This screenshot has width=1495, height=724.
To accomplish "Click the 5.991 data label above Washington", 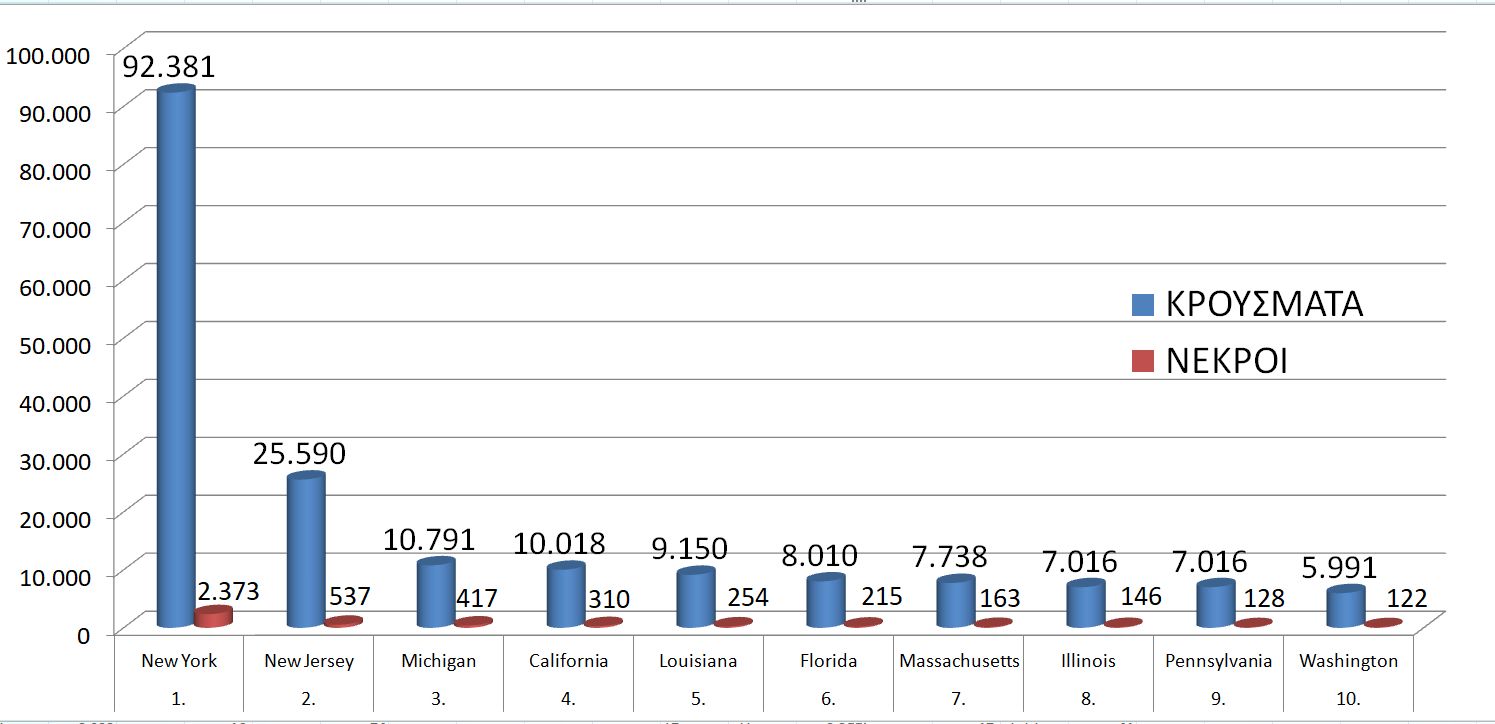I will coord(1331,567).
